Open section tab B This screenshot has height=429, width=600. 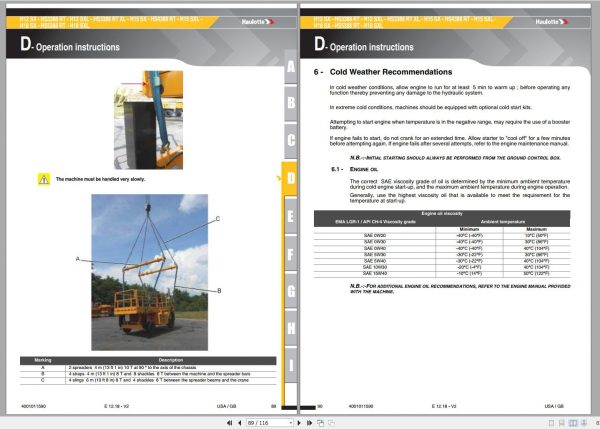(x=291, y=103)
